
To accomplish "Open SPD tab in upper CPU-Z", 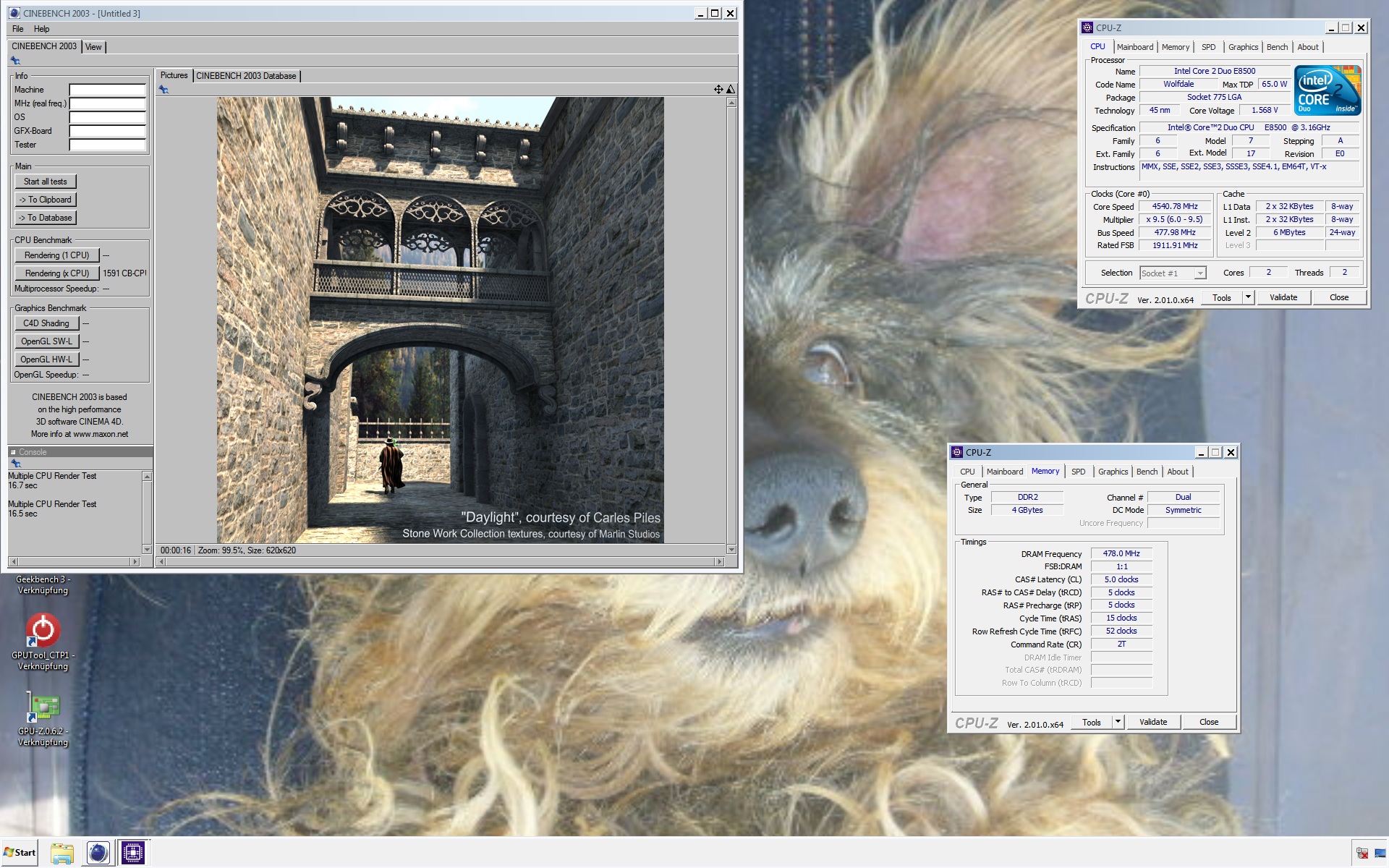I will coord(1209,47).
